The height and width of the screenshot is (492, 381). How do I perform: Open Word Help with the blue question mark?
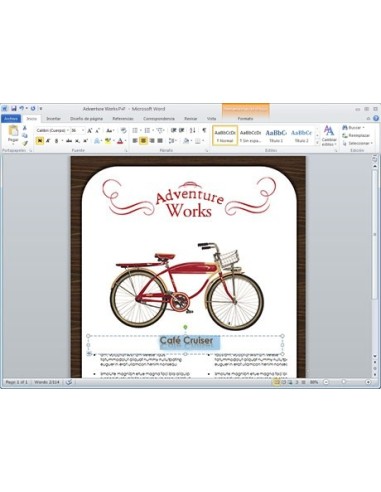376,118
